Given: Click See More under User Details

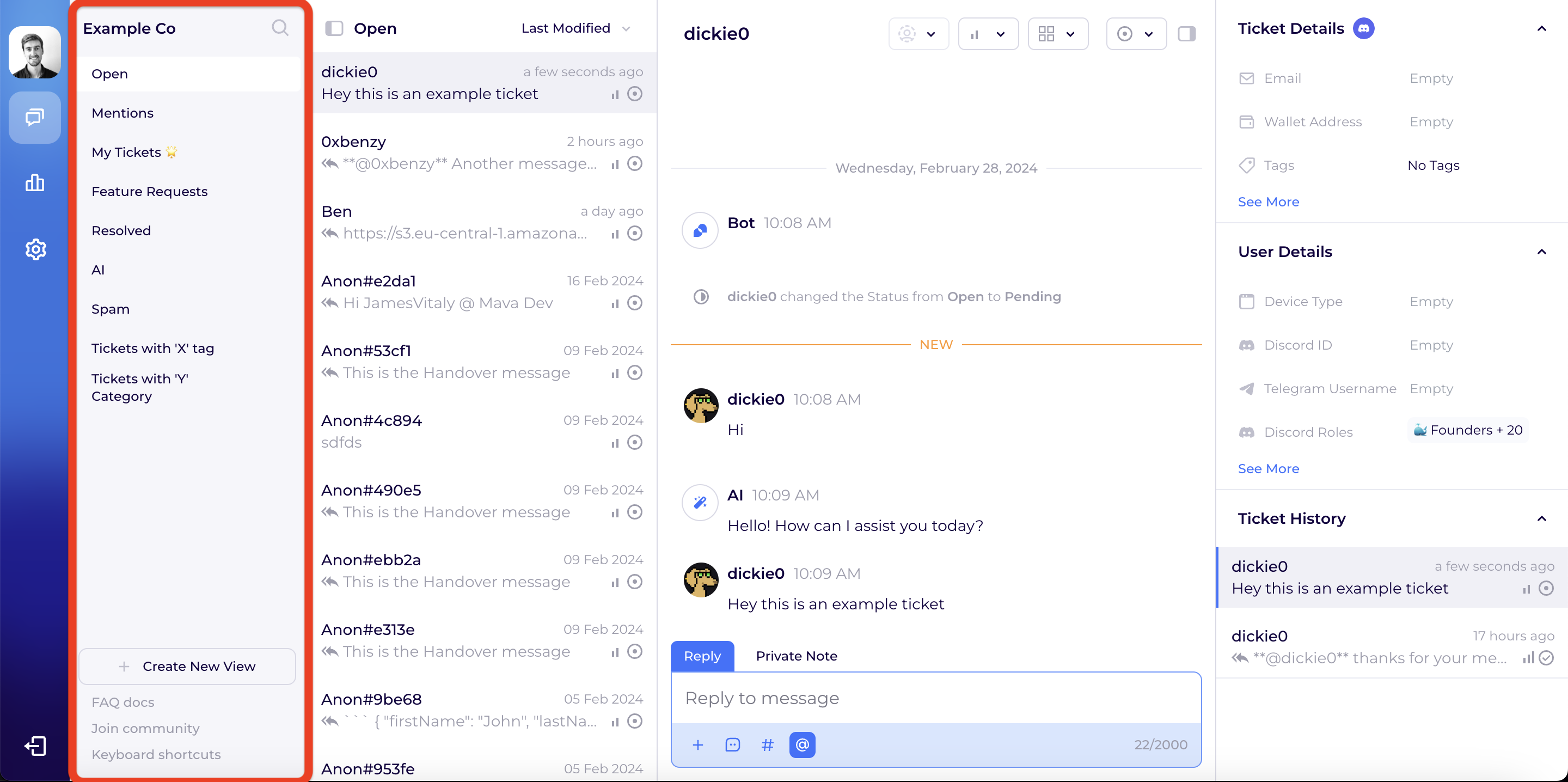Looking at the screenshot, I should (x=1268, y=468).
